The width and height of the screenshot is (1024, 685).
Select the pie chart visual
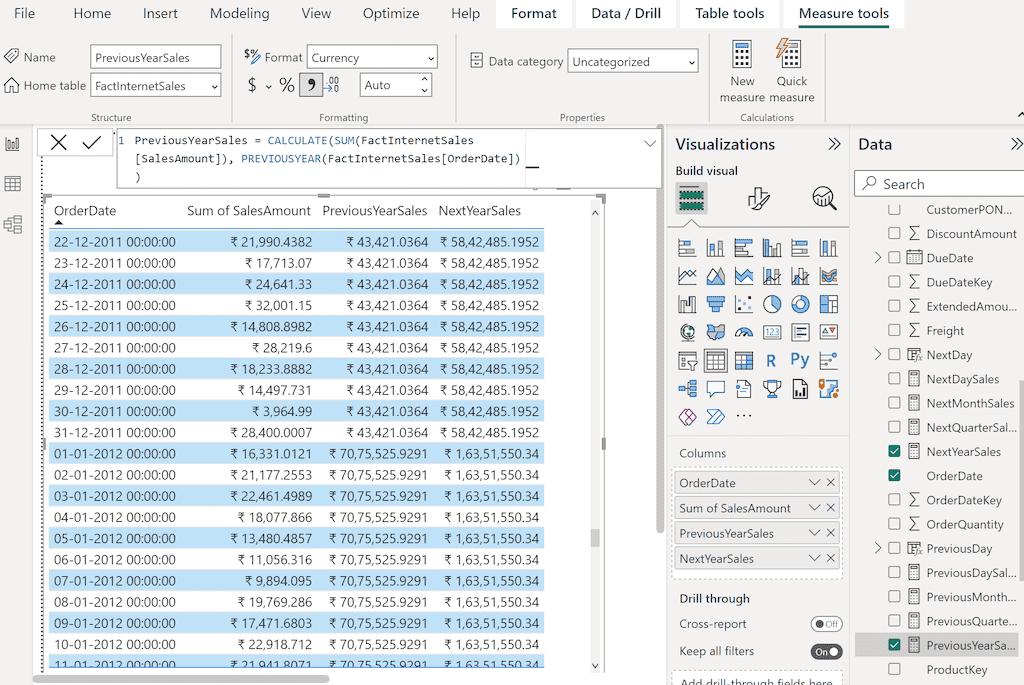(772, 303)
